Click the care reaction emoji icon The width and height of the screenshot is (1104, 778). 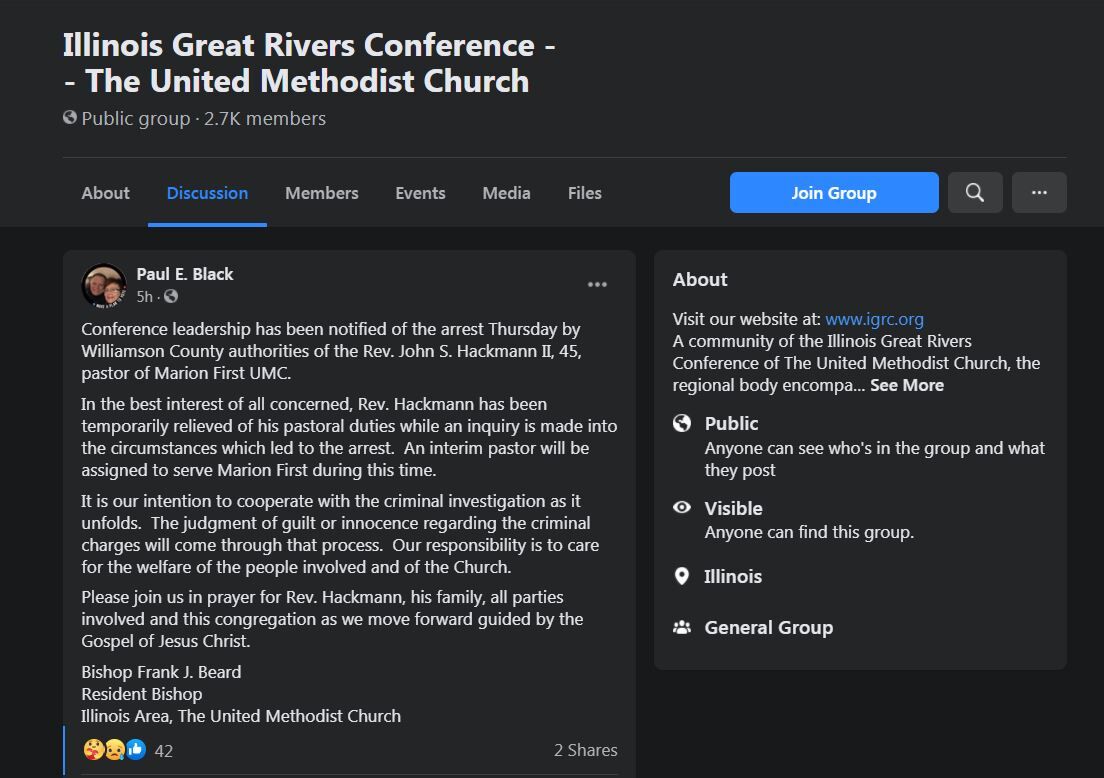tap(94, 749)
